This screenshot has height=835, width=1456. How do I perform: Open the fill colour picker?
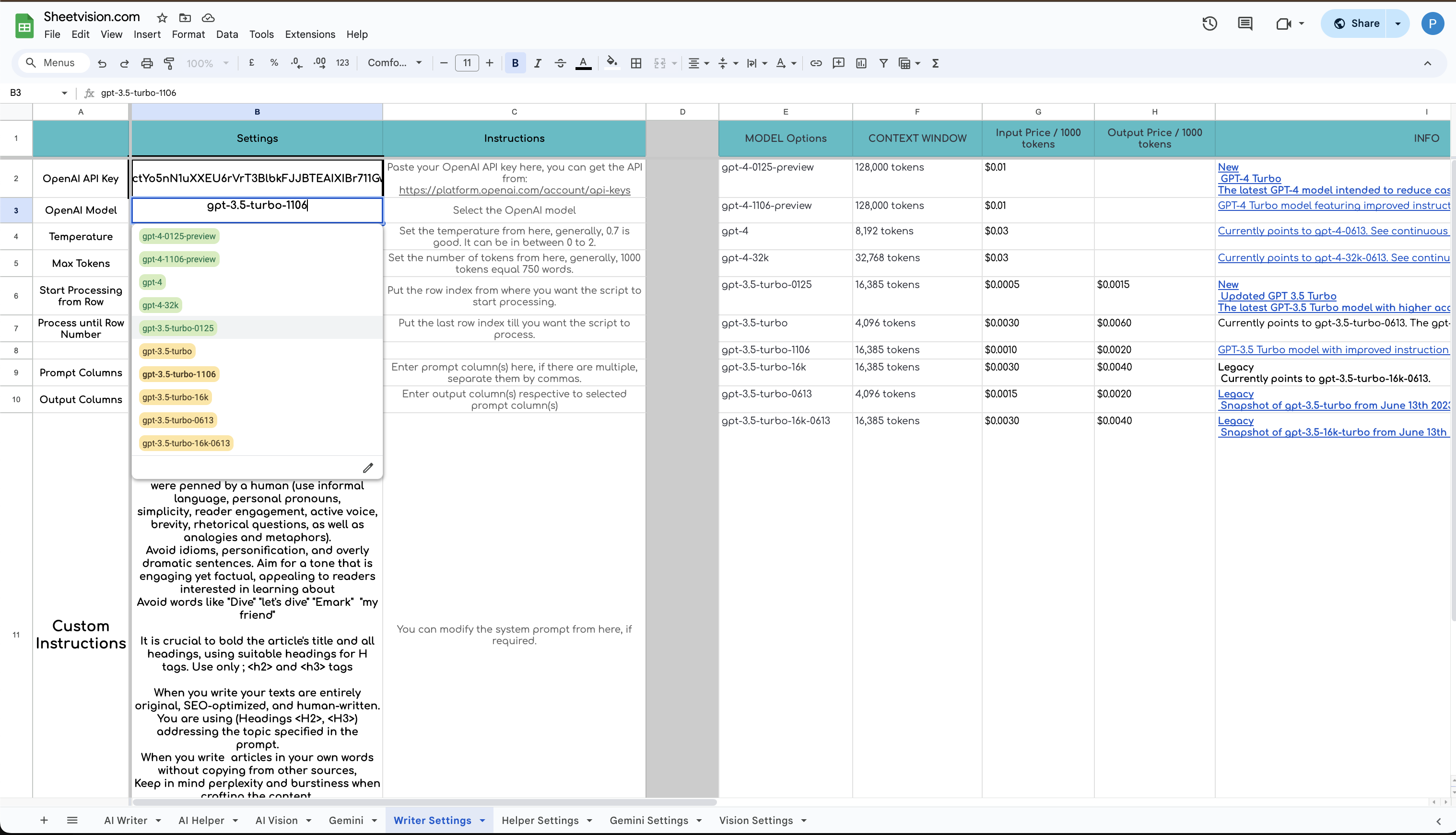611,63
